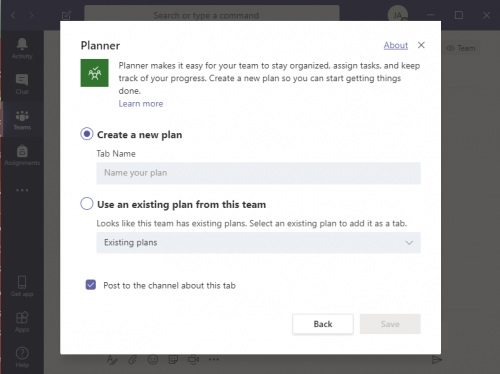Open the sidebar more apps ellipsis

click(x=22, y=190)
